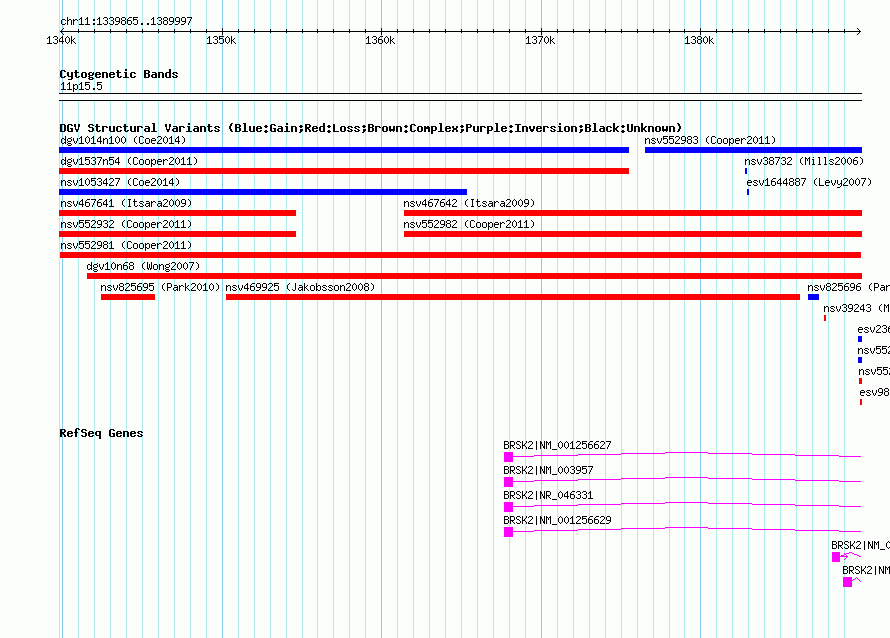Click magenta exon of BRSK2|NM_003957
This screenshot has height=638, width=890.
(x=509, y=482)
